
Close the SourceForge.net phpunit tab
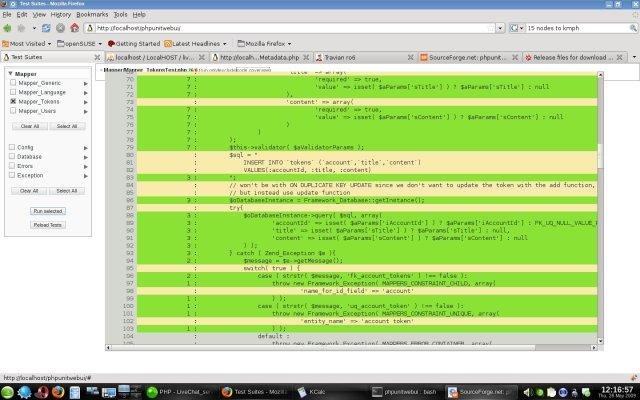click(x=515, y=57)
